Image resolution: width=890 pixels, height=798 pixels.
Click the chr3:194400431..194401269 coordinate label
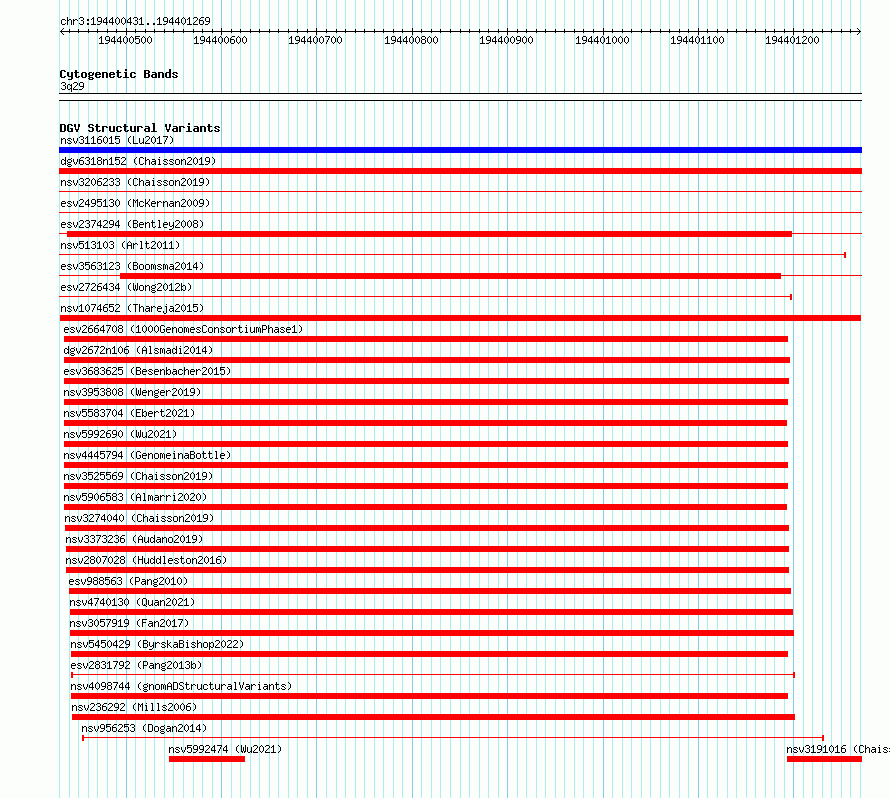click(135, 21)
